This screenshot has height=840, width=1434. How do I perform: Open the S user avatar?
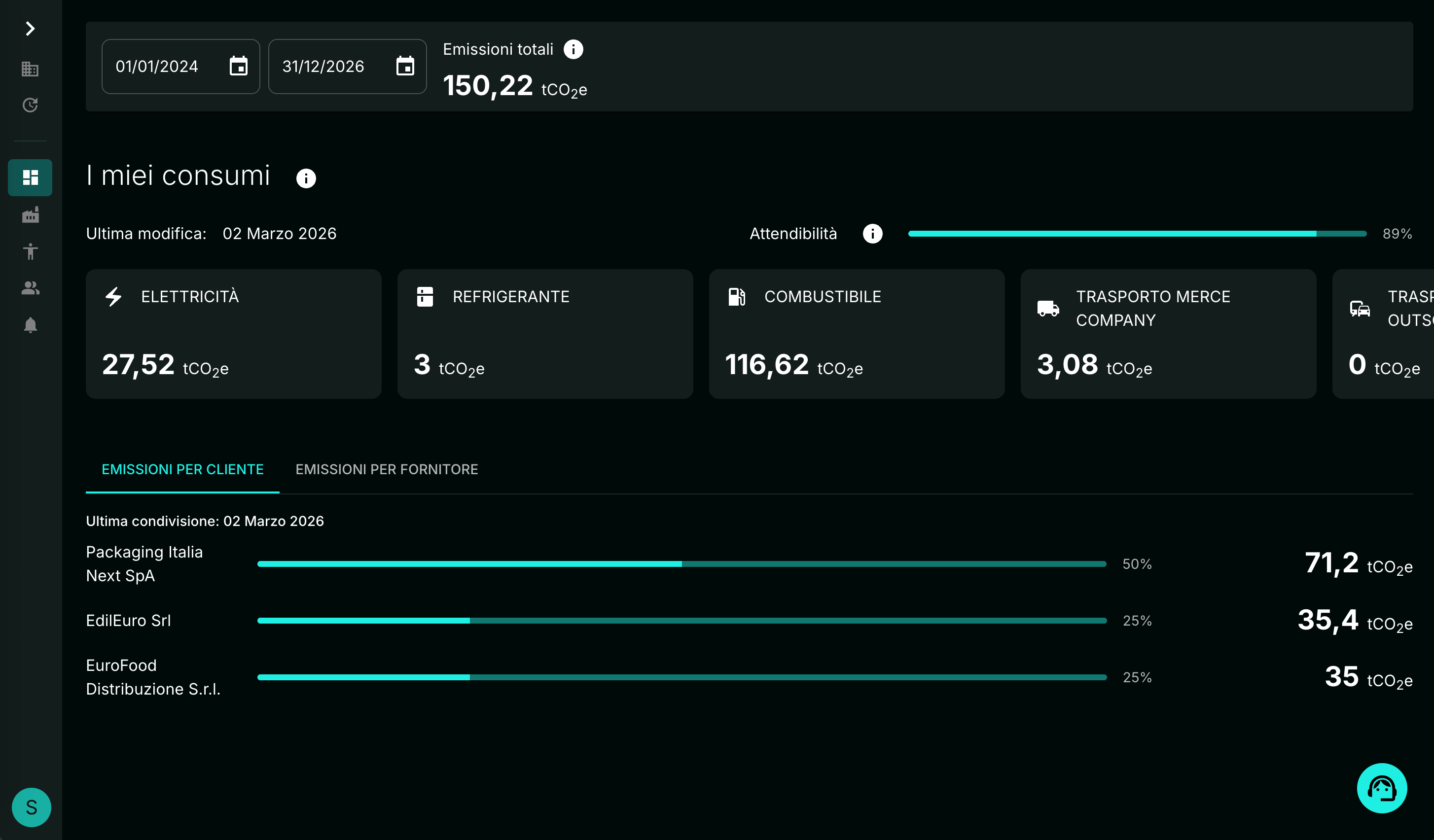(x=31, y=807)
